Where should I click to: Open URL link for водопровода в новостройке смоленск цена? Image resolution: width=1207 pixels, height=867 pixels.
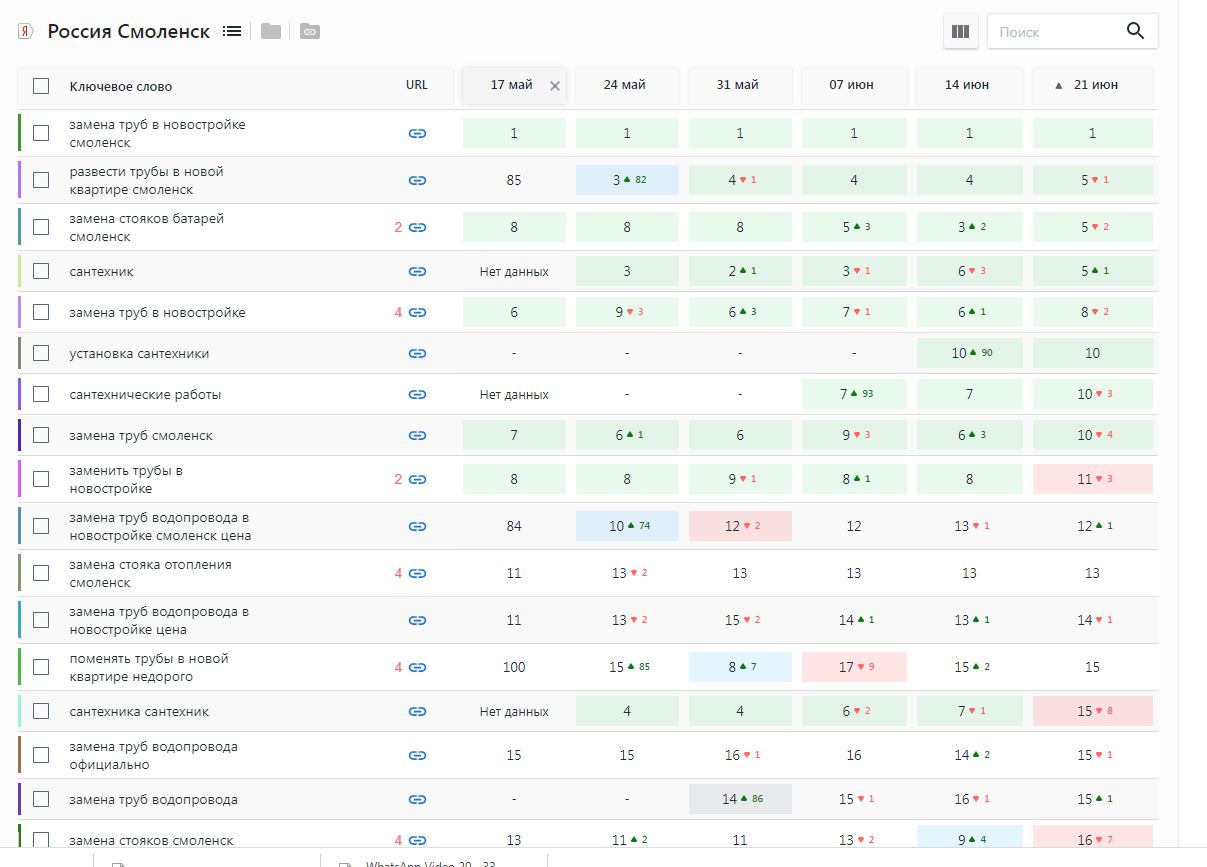[x=418, y=526]
